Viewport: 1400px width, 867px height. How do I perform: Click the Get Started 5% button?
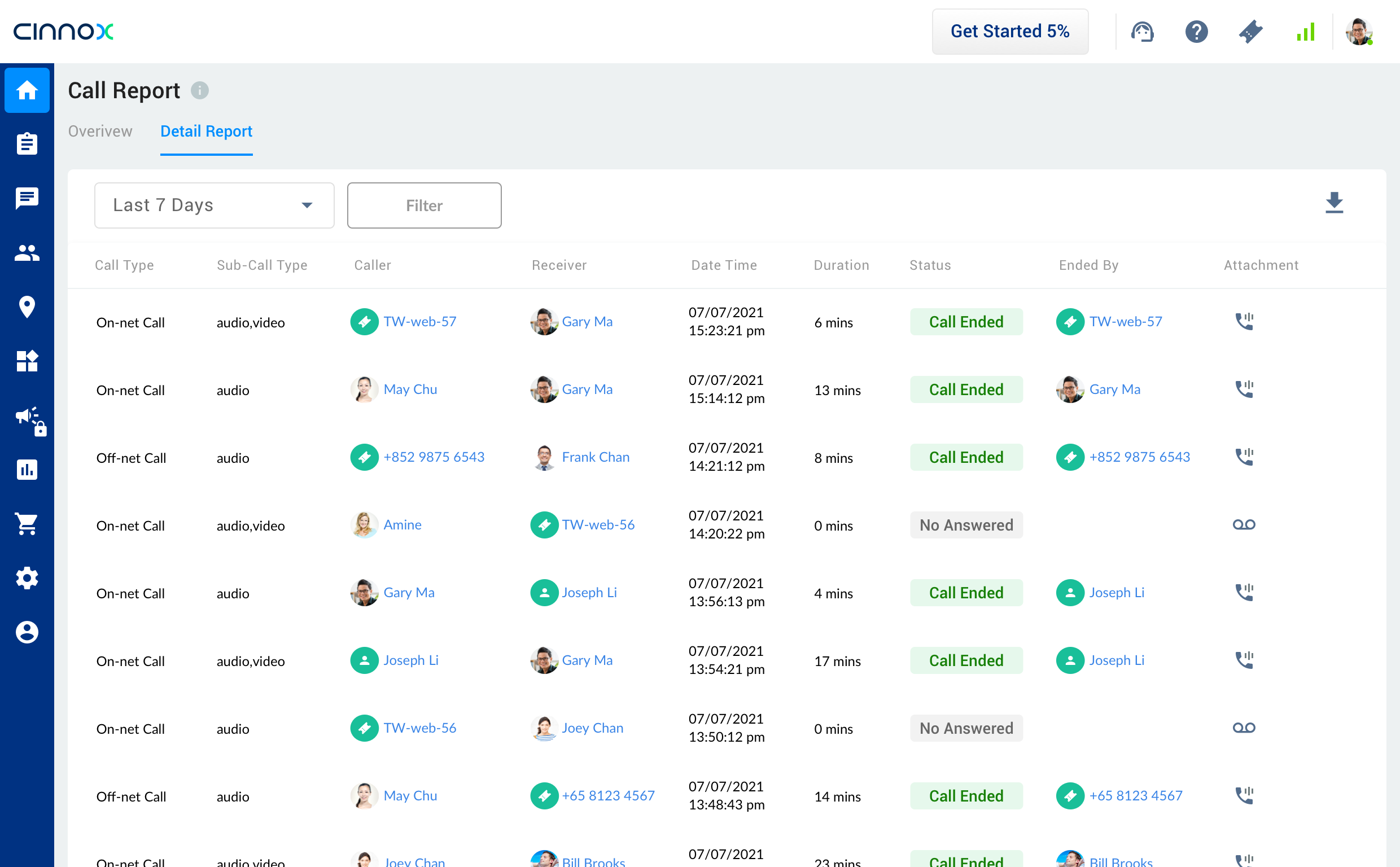tap(1009, 32)
